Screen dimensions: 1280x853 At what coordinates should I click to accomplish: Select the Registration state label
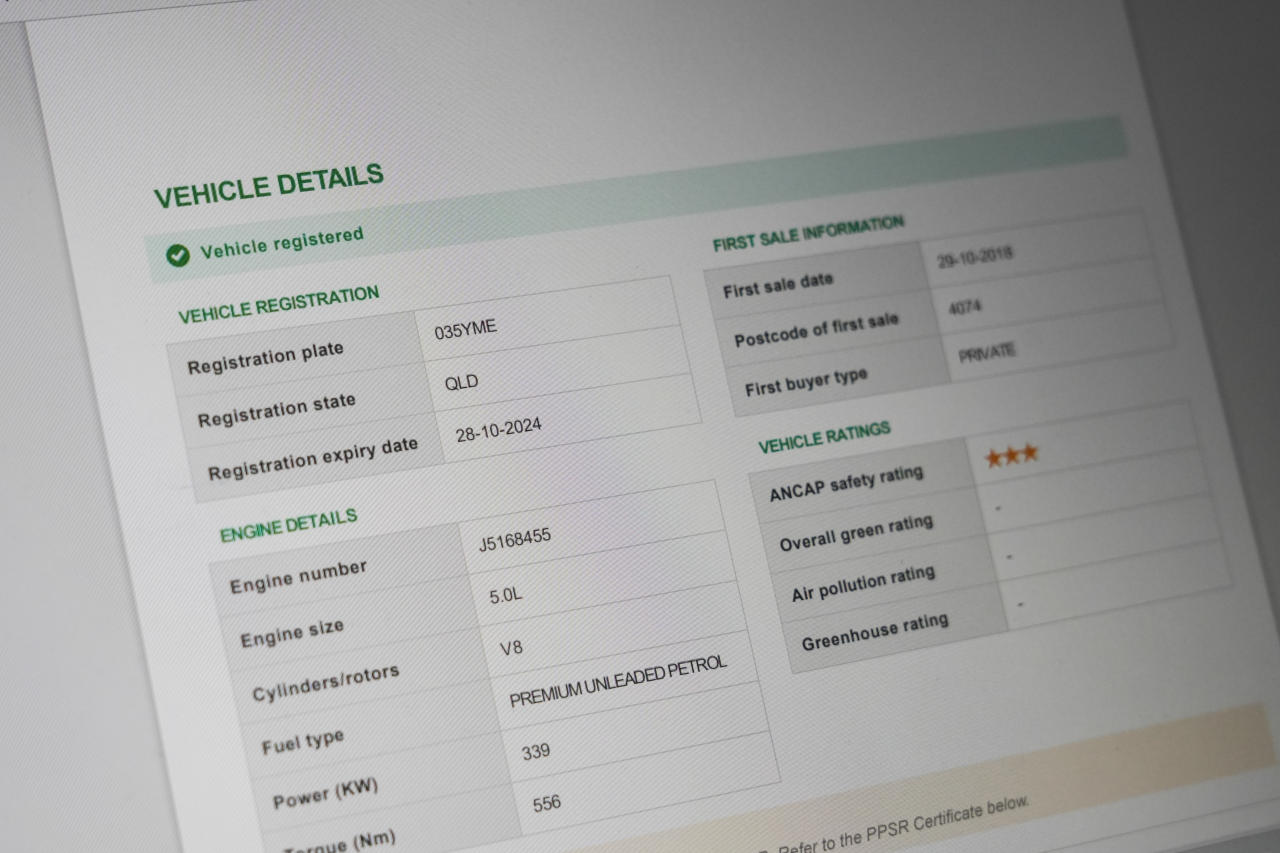pyautogui.click(x=276, y=410)
